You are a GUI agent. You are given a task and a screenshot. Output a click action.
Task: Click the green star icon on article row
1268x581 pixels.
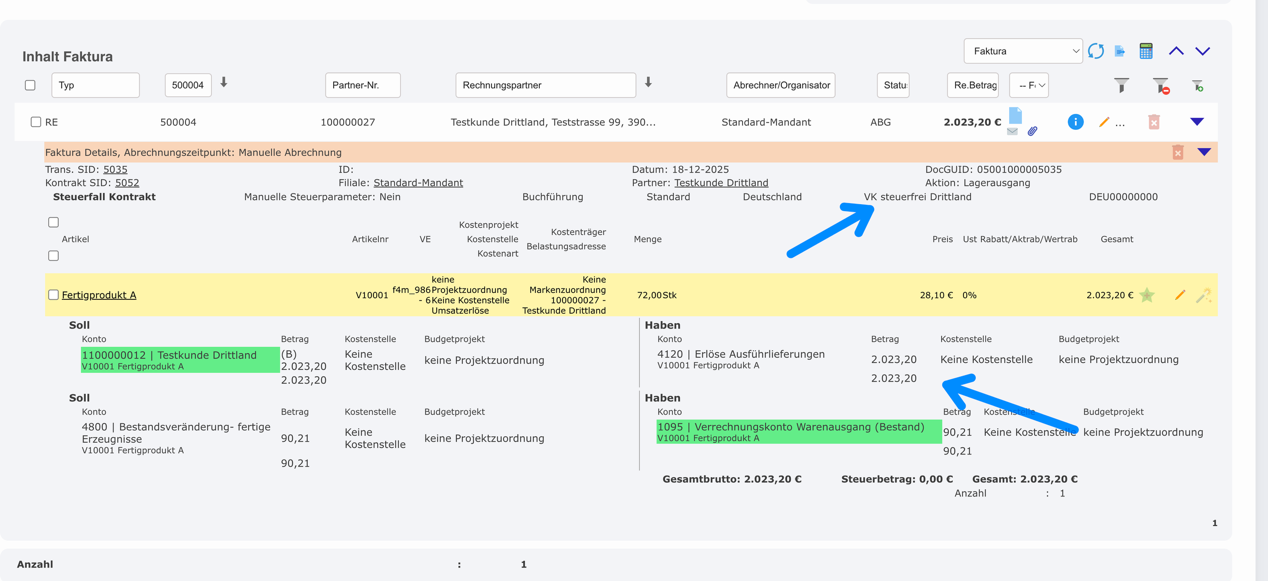click(1147, 295)
